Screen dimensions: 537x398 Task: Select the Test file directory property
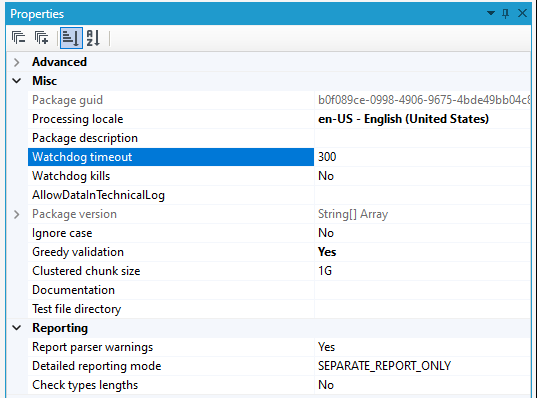(171, 309)
